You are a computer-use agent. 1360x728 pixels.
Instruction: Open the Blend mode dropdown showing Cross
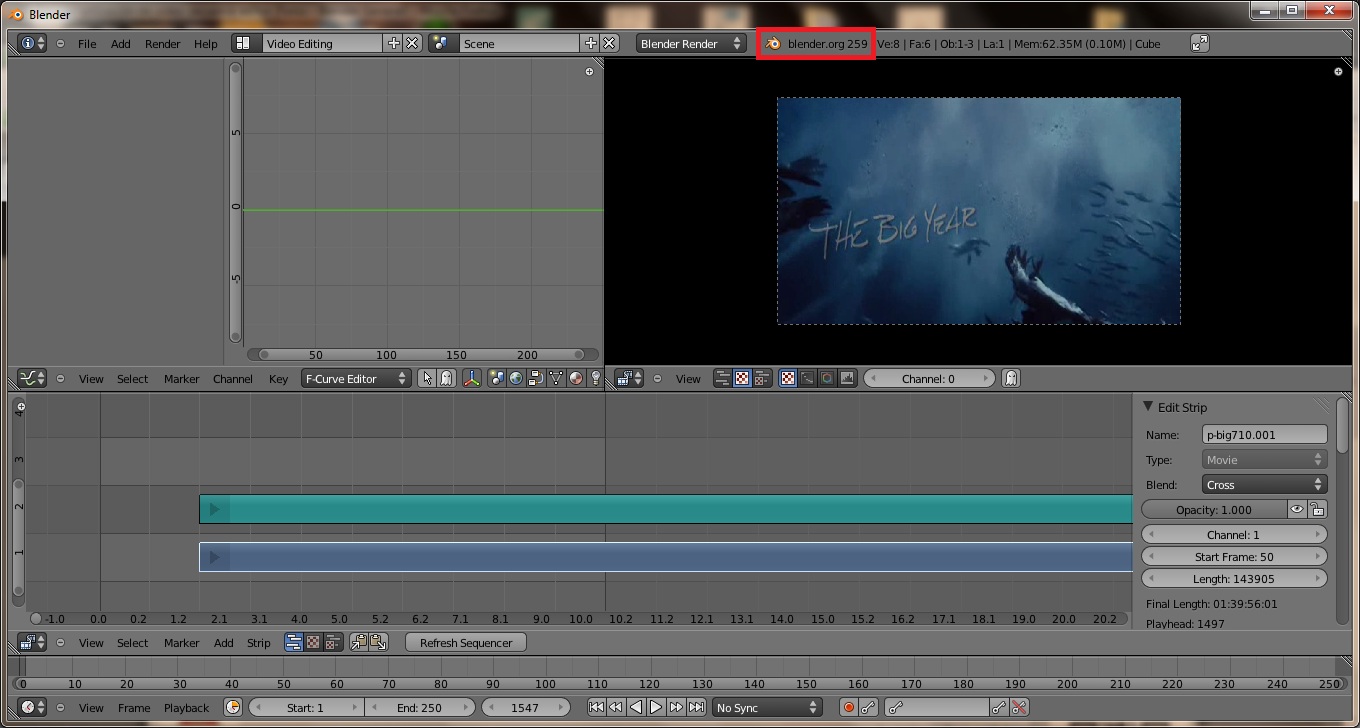pyautogui.click(x=1264, y=484)
